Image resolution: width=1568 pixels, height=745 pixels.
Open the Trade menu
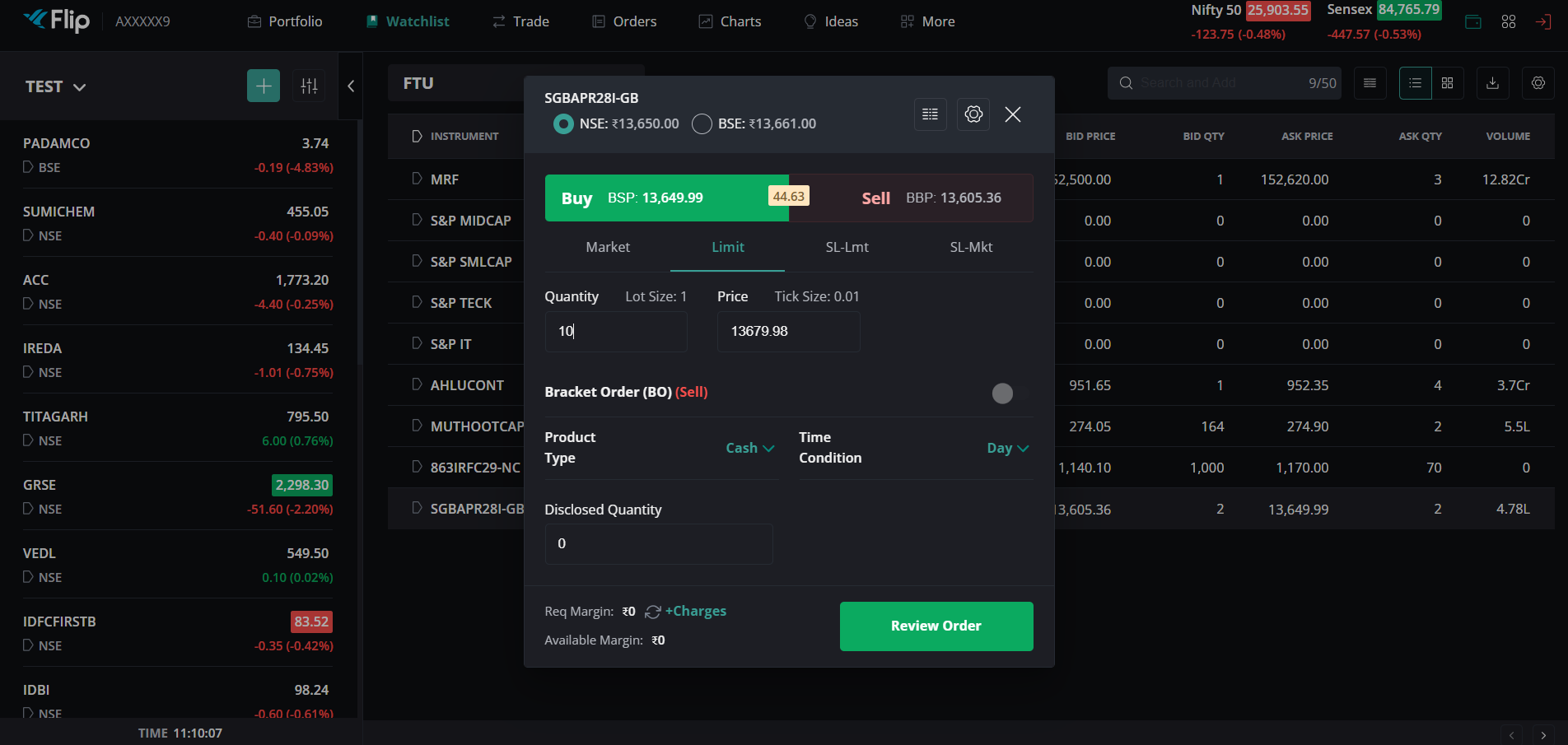coord(520,21)
